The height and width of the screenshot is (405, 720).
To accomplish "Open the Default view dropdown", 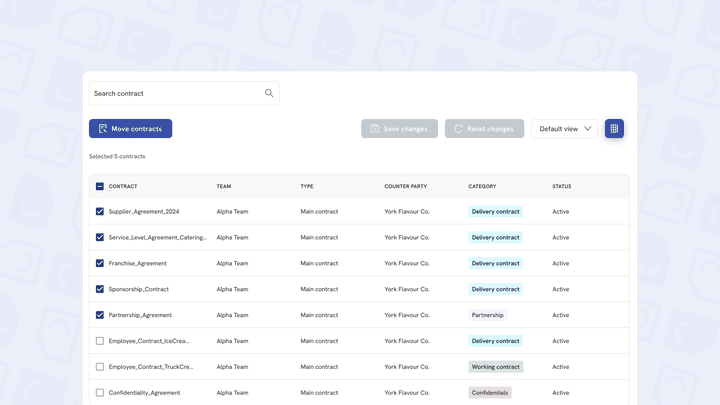I will (x=564, y=128).
